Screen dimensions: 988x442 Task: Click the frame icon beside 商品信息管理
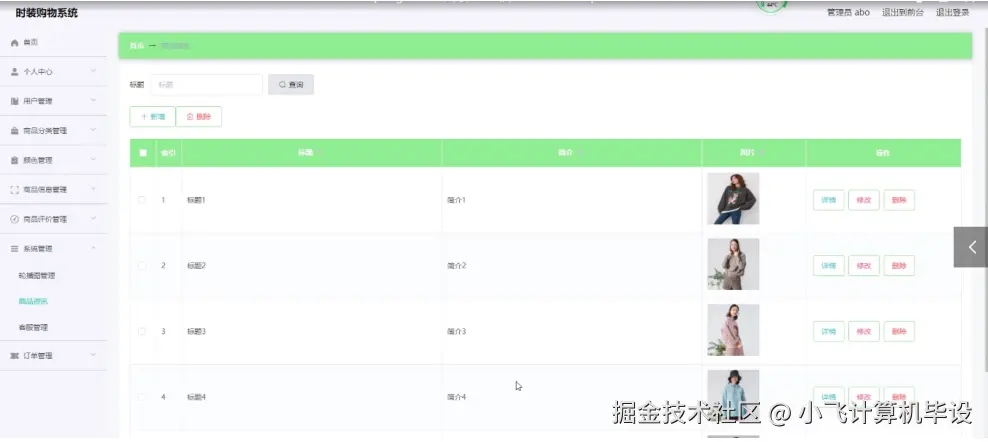click(14, 190)
